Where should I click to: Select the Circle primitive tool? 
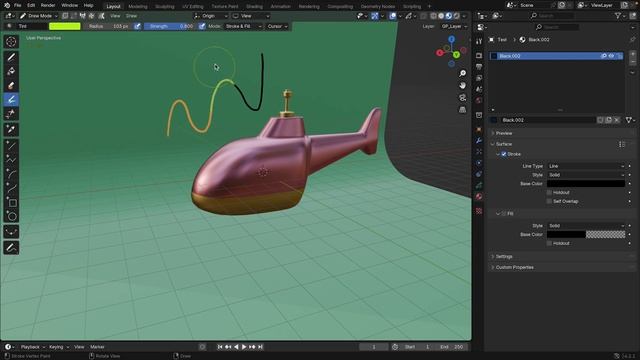tap(11, 216)
